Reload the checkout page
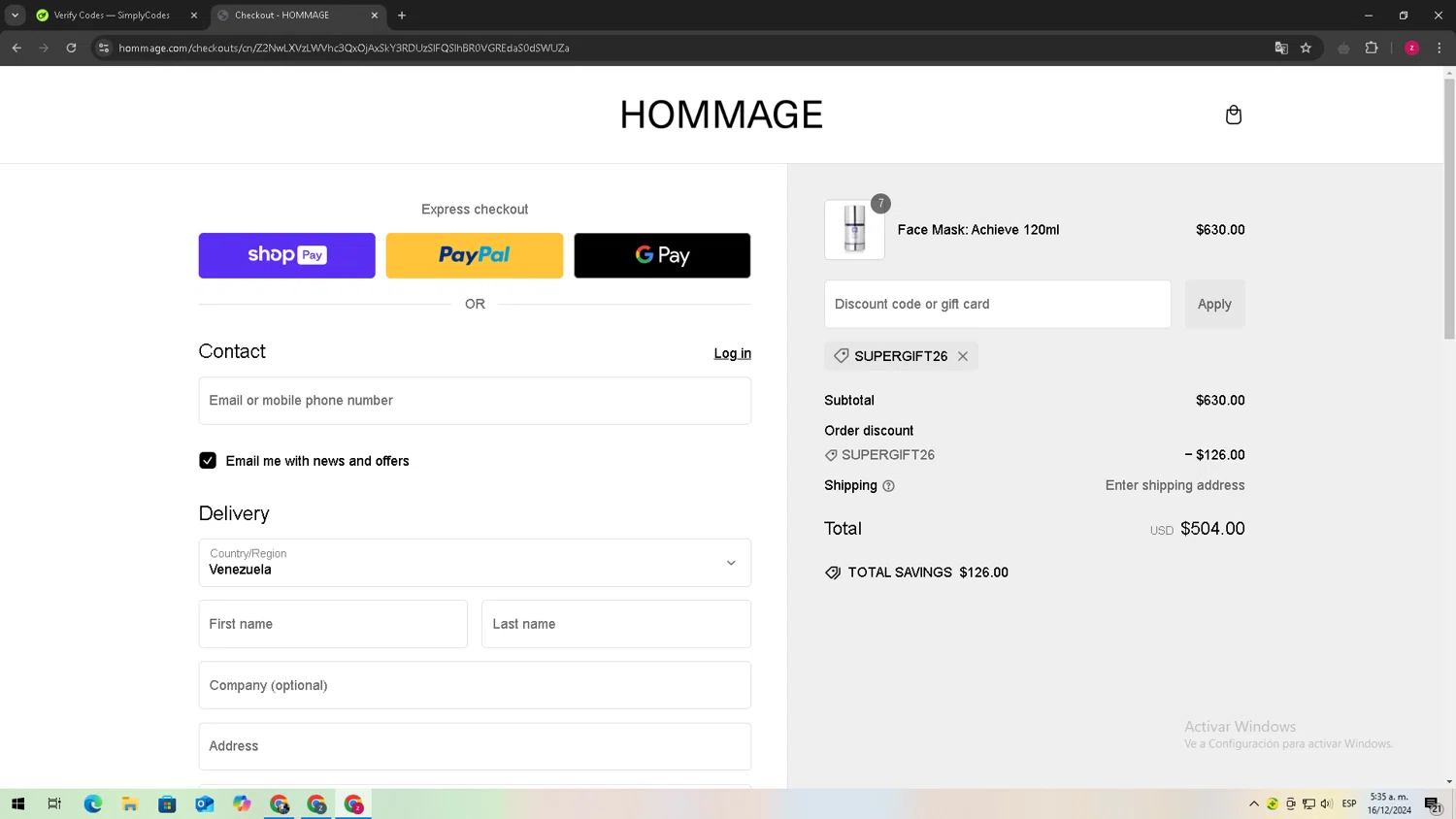Screen dimensions: 1456x819 tap(71, 48)
